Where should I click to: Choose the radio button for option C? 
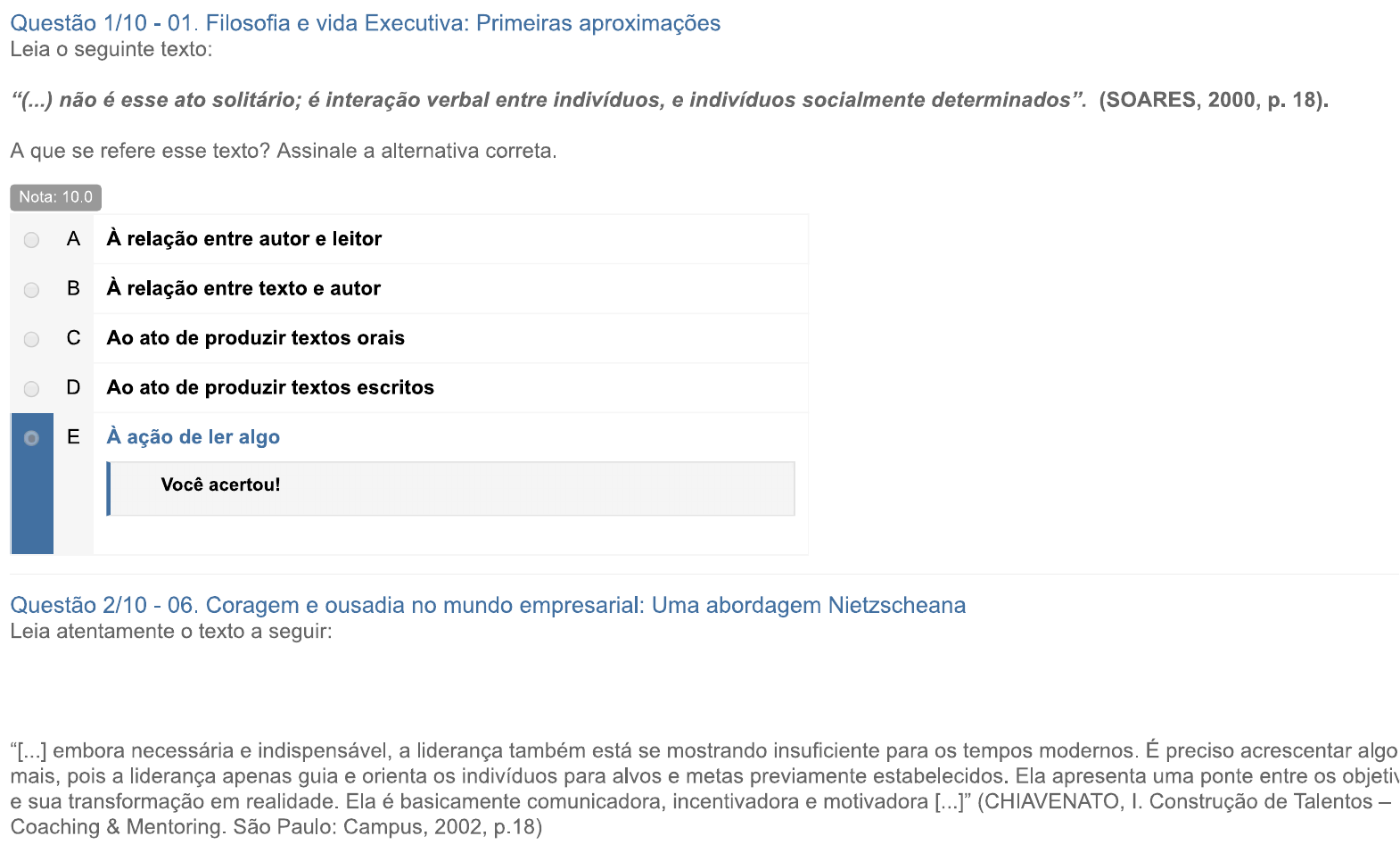[x=31, y=339]
